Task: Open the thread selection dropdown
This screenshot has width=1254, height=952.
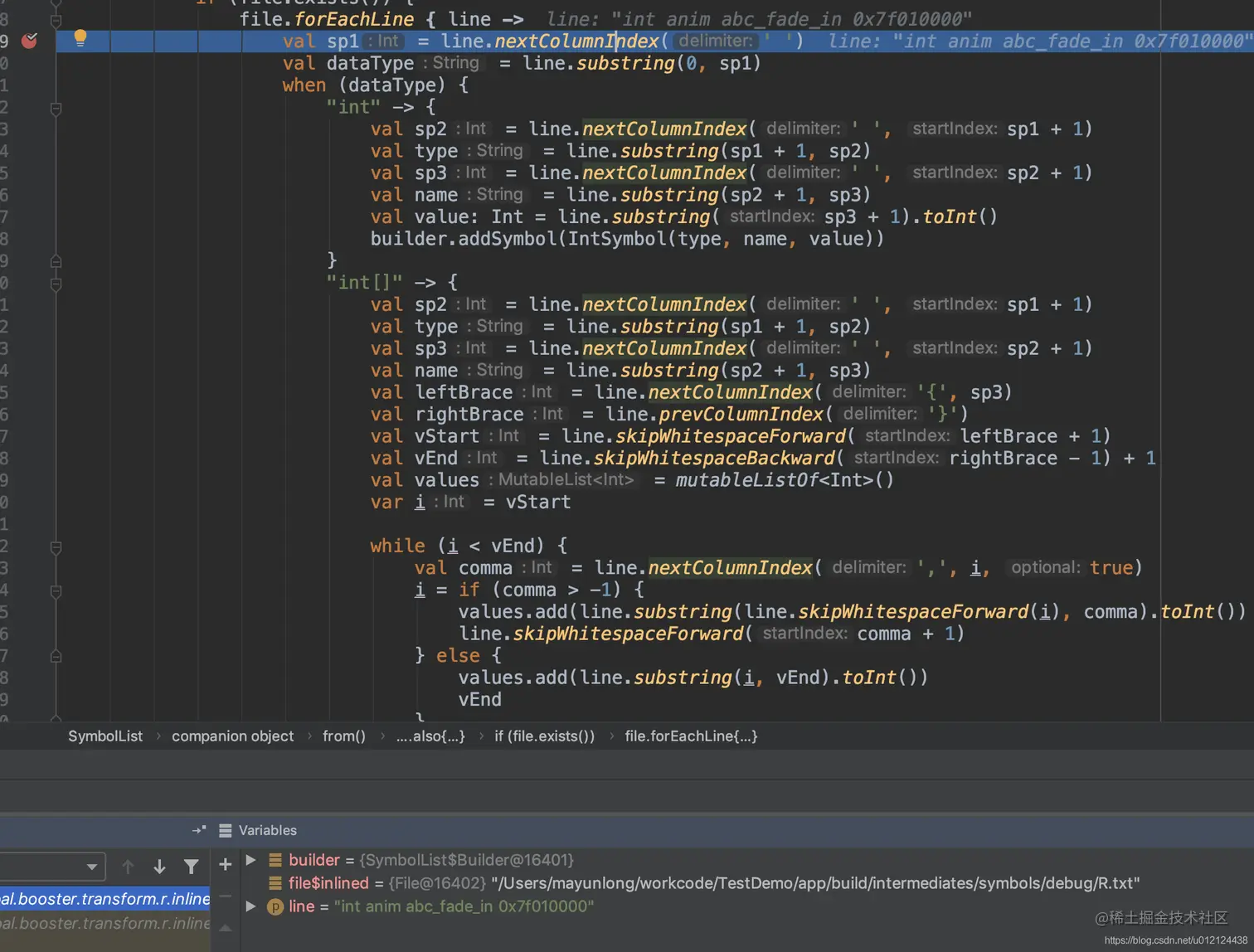Action: pos(51,867)
